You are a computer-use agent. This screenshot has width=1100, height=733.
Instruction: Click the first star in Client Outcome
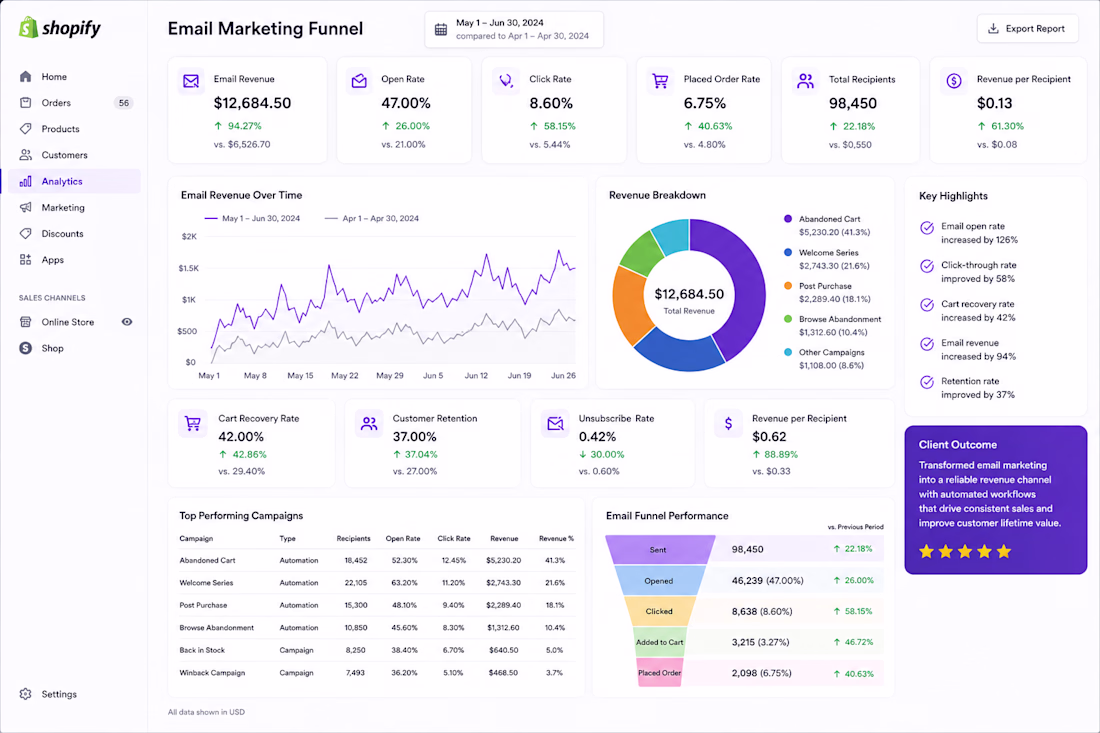click(x=927, y=551)
